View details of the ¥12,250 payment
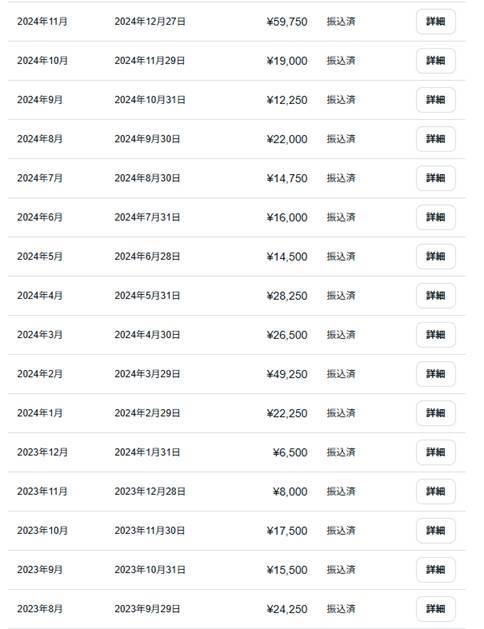Image resolution: width=484 pixels, height=629 pixels. click(x=435, y=99)
